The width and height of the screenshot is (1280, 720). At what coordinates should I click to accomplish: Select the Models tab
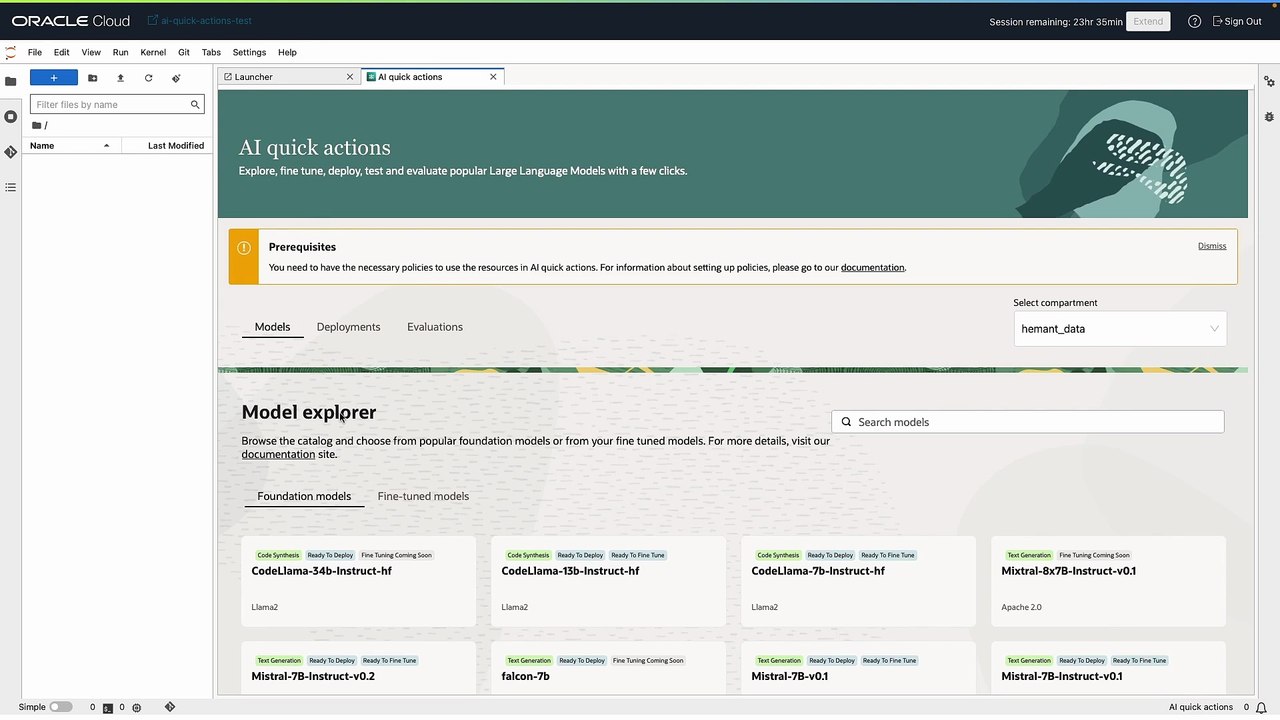pos(272,327)
